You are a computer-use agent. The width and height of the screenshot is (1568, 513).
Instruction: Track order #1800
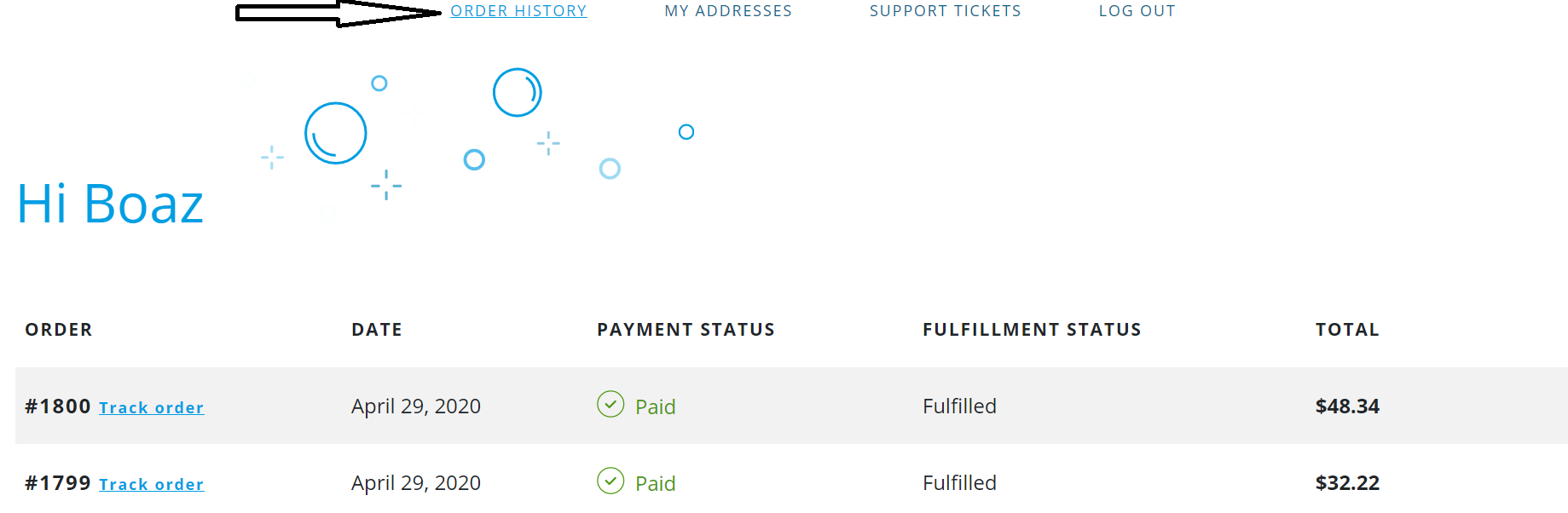tap(151, 408)
